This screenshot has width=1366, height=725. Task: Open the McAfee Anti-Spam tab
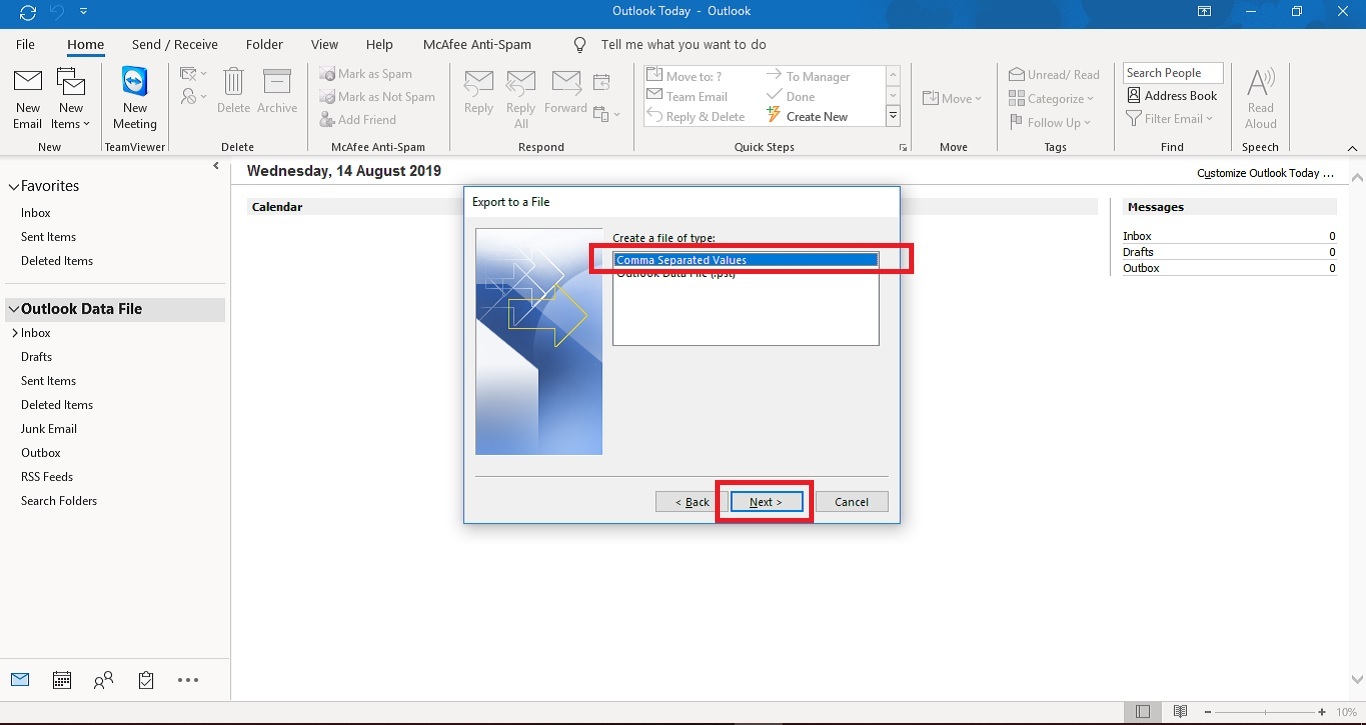[x=477, y=45]
